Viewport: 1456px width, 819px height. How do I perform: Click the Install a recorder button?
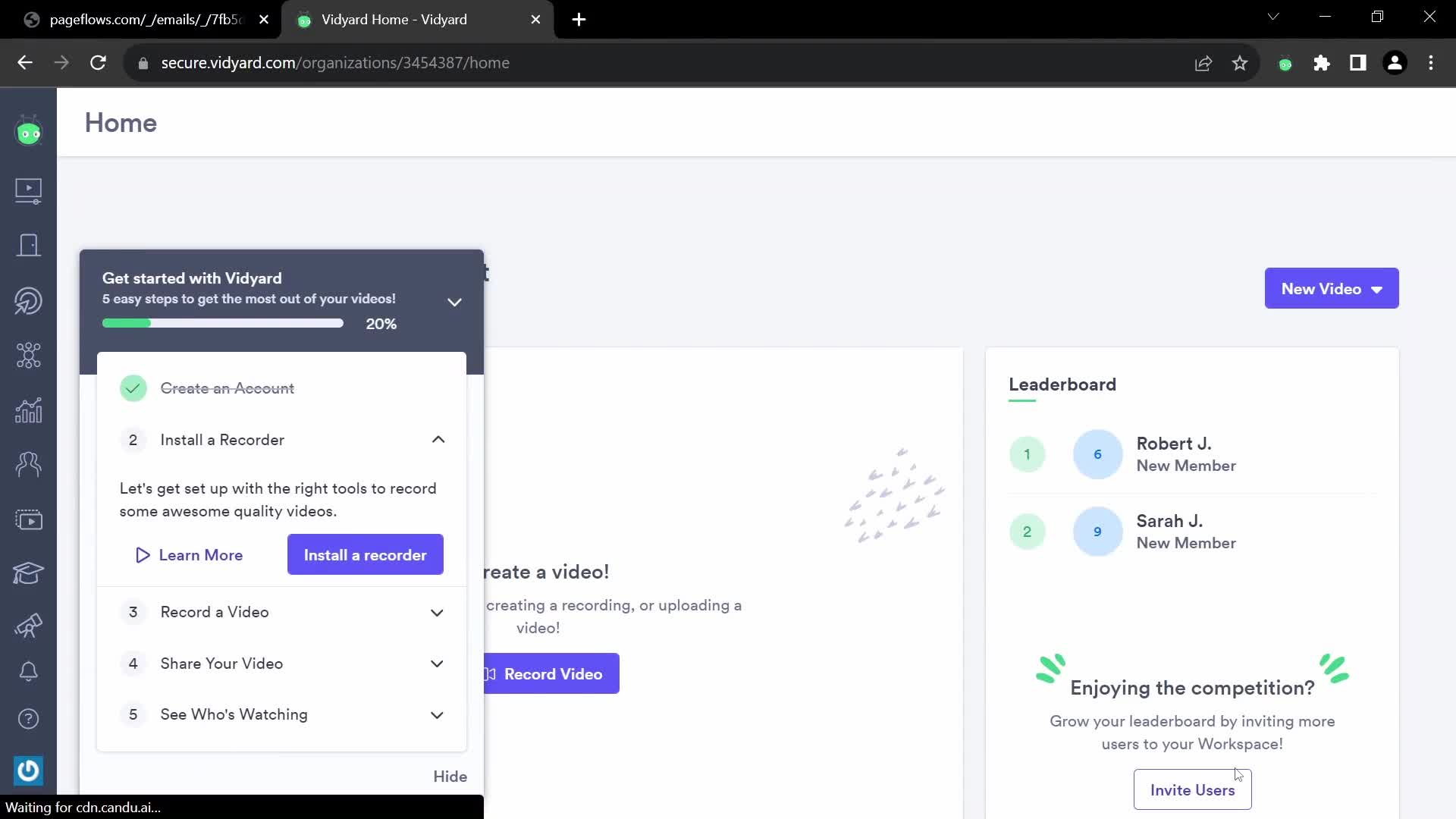[x=366, y=555]
